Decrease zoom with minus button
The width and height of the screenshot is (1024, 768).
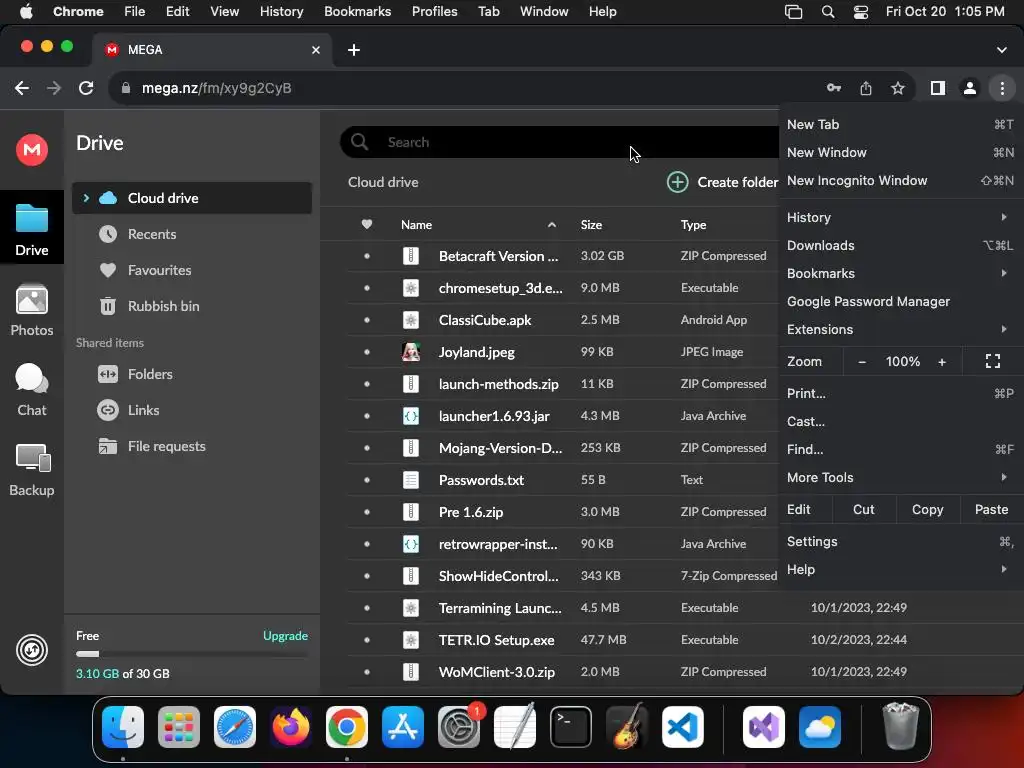862,362
